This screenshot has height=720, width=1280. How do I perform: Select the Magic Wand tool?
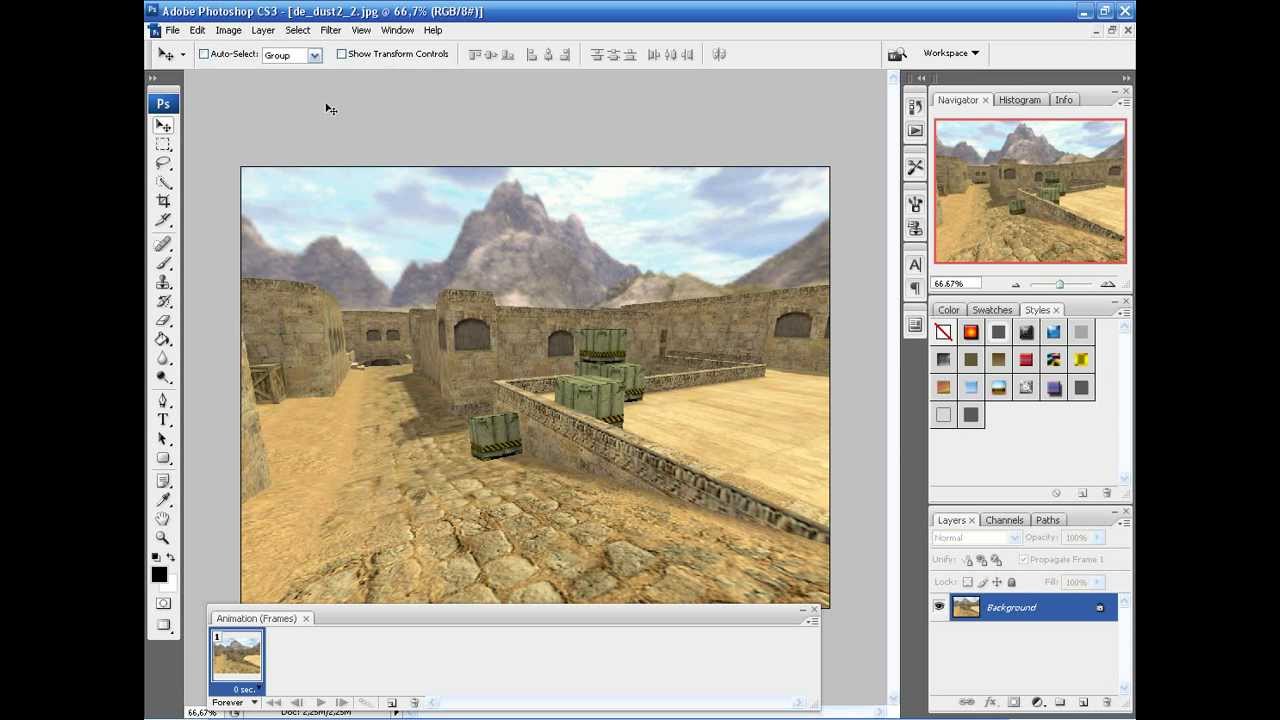163,183
